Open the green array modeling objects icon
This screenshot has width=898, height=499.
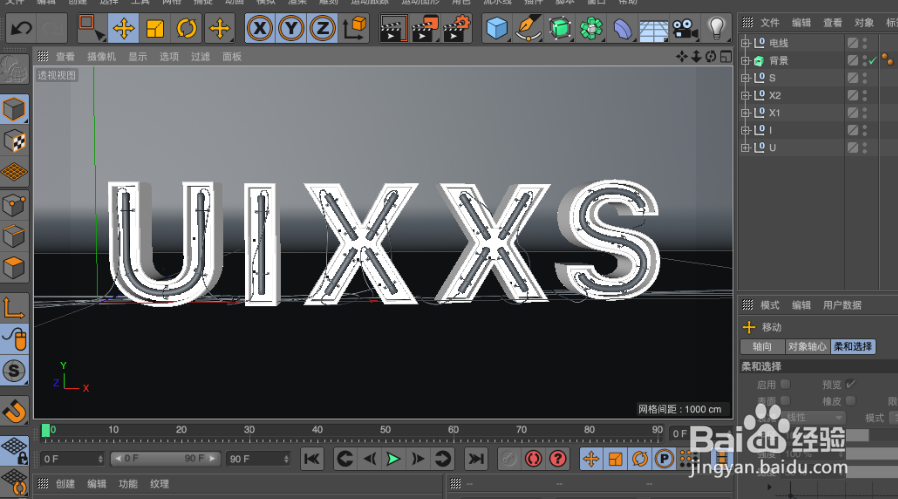[x=591, y=28]
